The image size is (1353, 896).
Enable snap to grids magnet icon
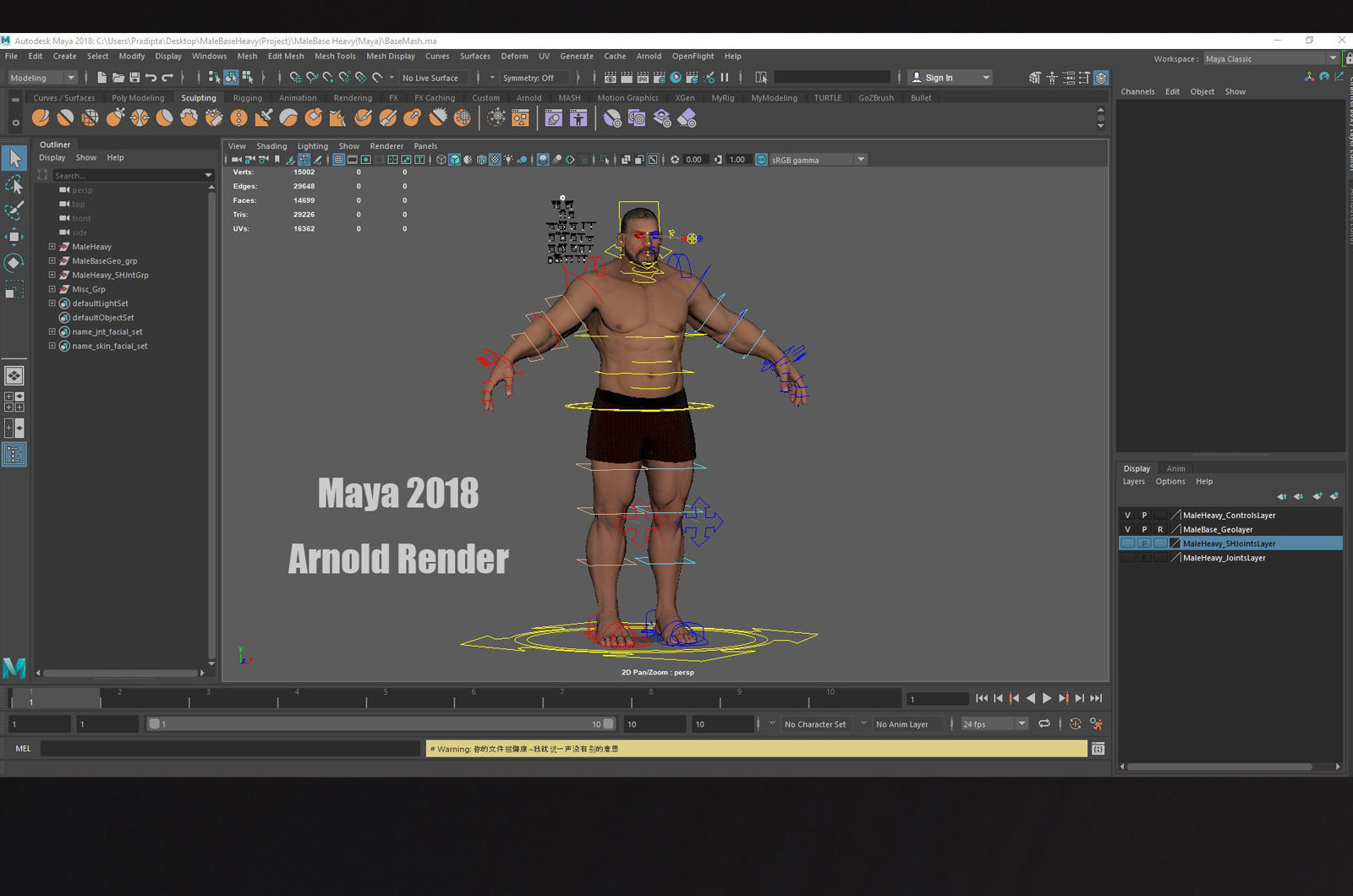pyautogui.click(x=295, y=78)
